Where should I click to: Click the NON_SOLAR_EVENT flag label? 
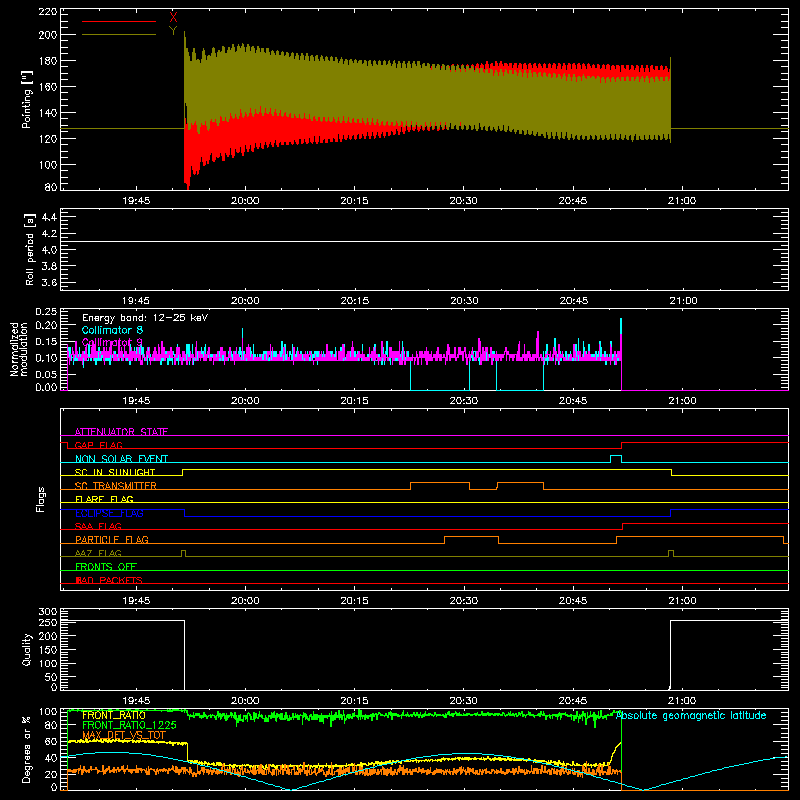coord(121,459)
